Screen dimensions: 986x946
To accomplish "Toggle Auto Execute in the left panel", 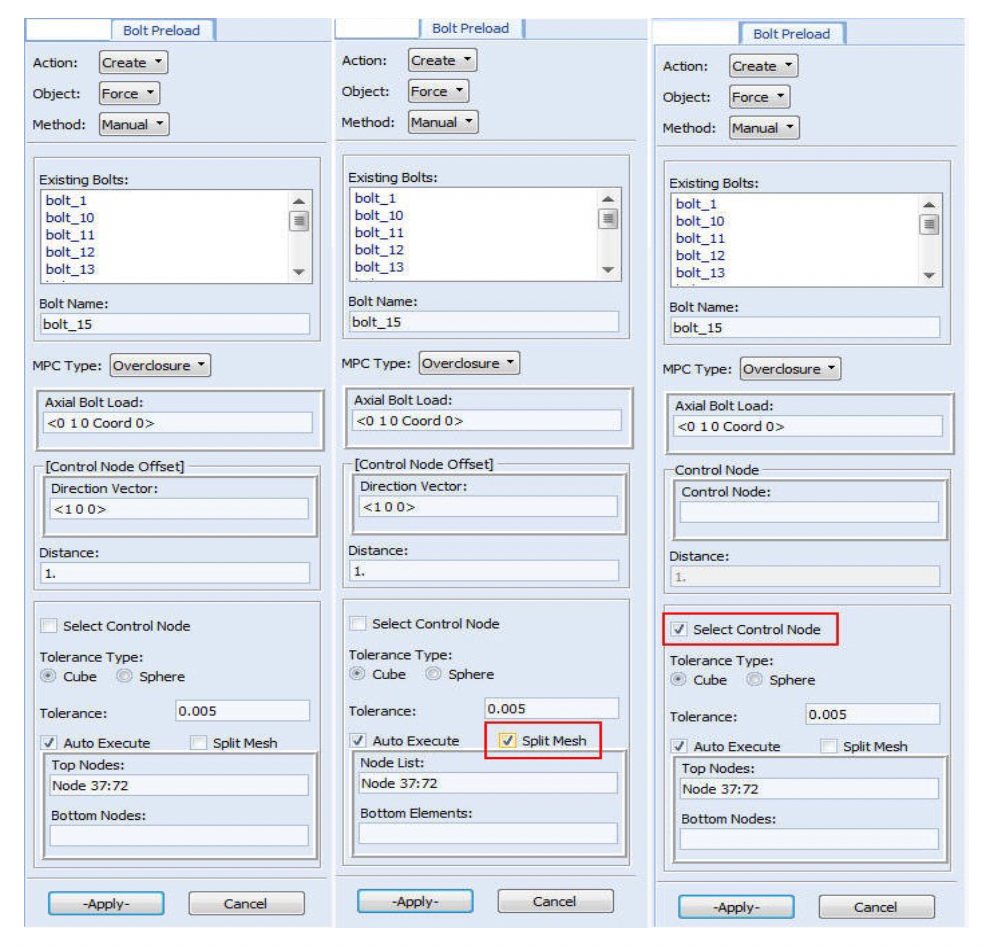I will 49,743.
